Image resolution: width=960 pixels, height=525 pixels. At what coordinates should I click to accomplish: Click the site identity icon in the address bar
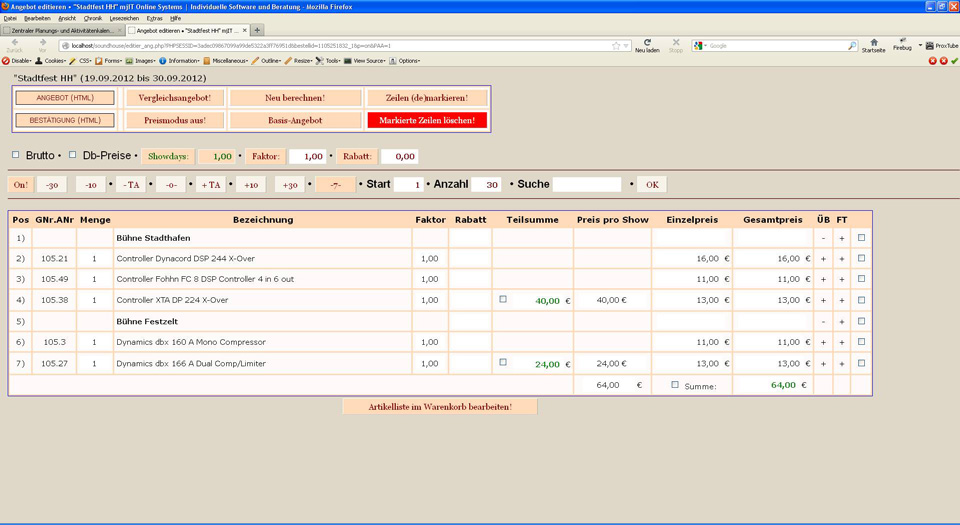(66, 46)
